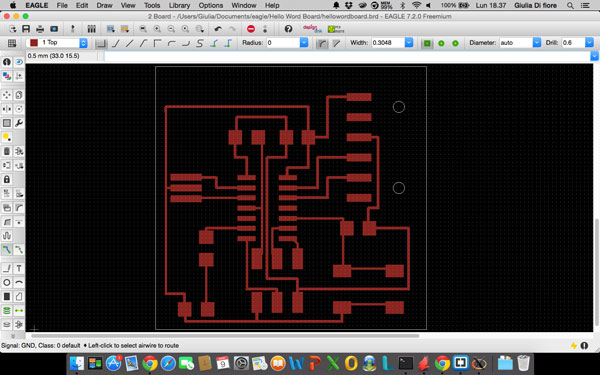Open the layer dropdown showing 1 Top

pyautogui.click(x=57, y=42)
